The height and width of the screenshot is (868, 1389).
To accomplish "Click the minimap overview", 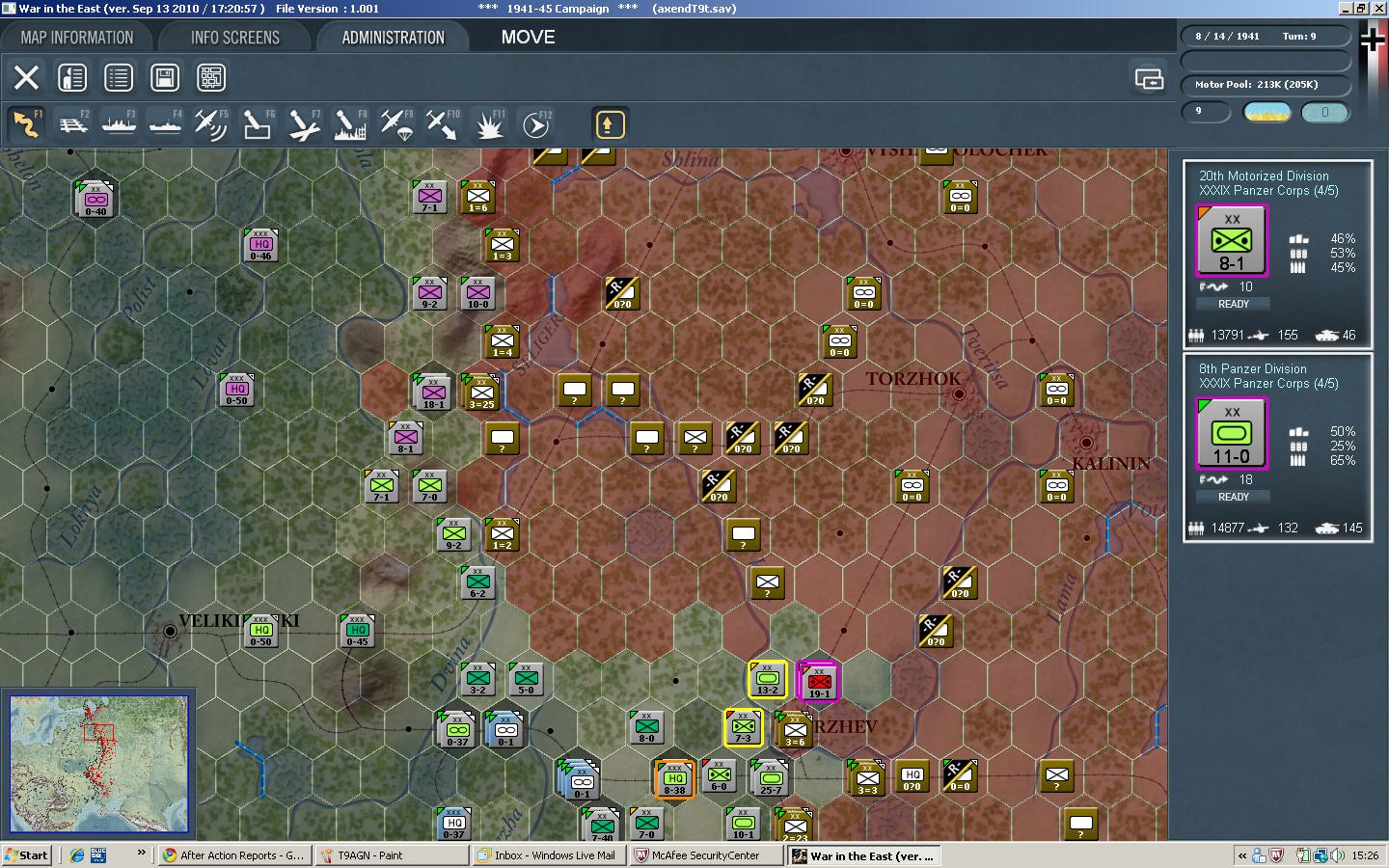I will (98, 764).
